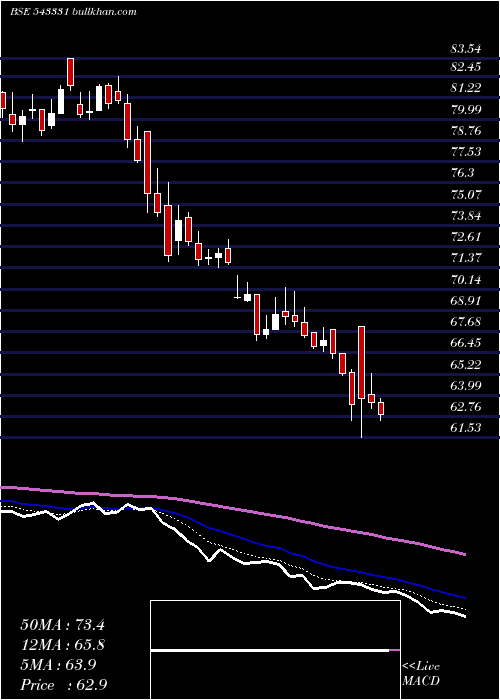Click the 66.45 price axis label
This screenshot has width=500, height=700.
point(466,343)
